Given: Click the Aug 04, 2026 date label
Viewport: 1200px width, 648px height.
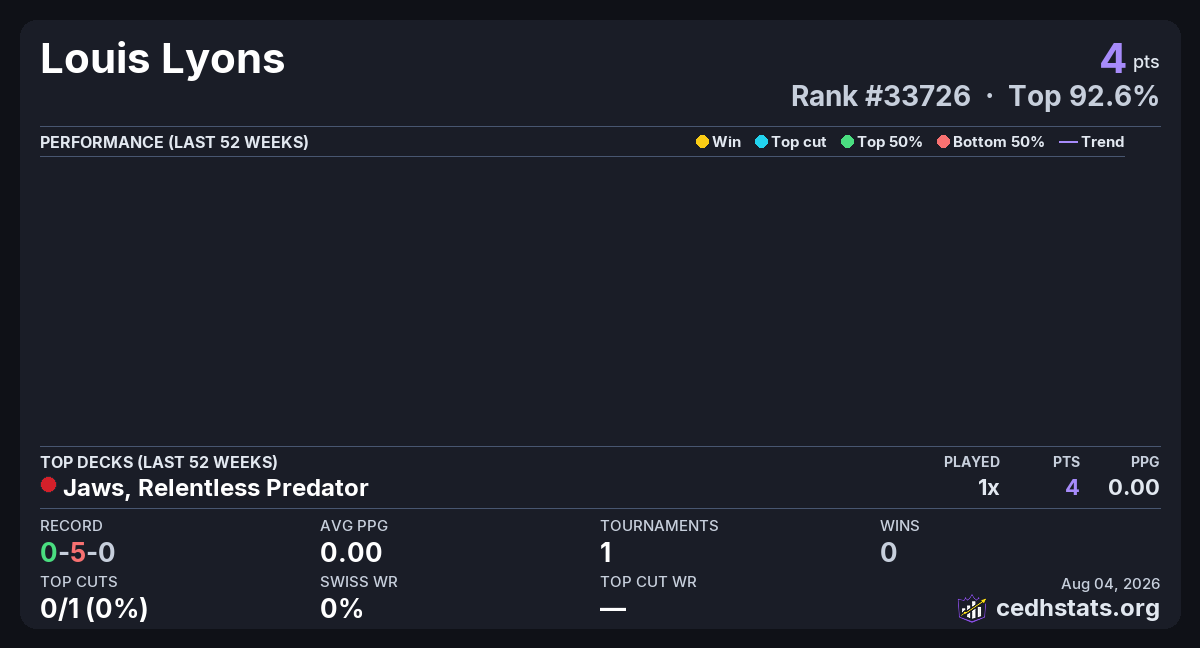Looking at the screenshot, I should click(x=1110, y=584).
